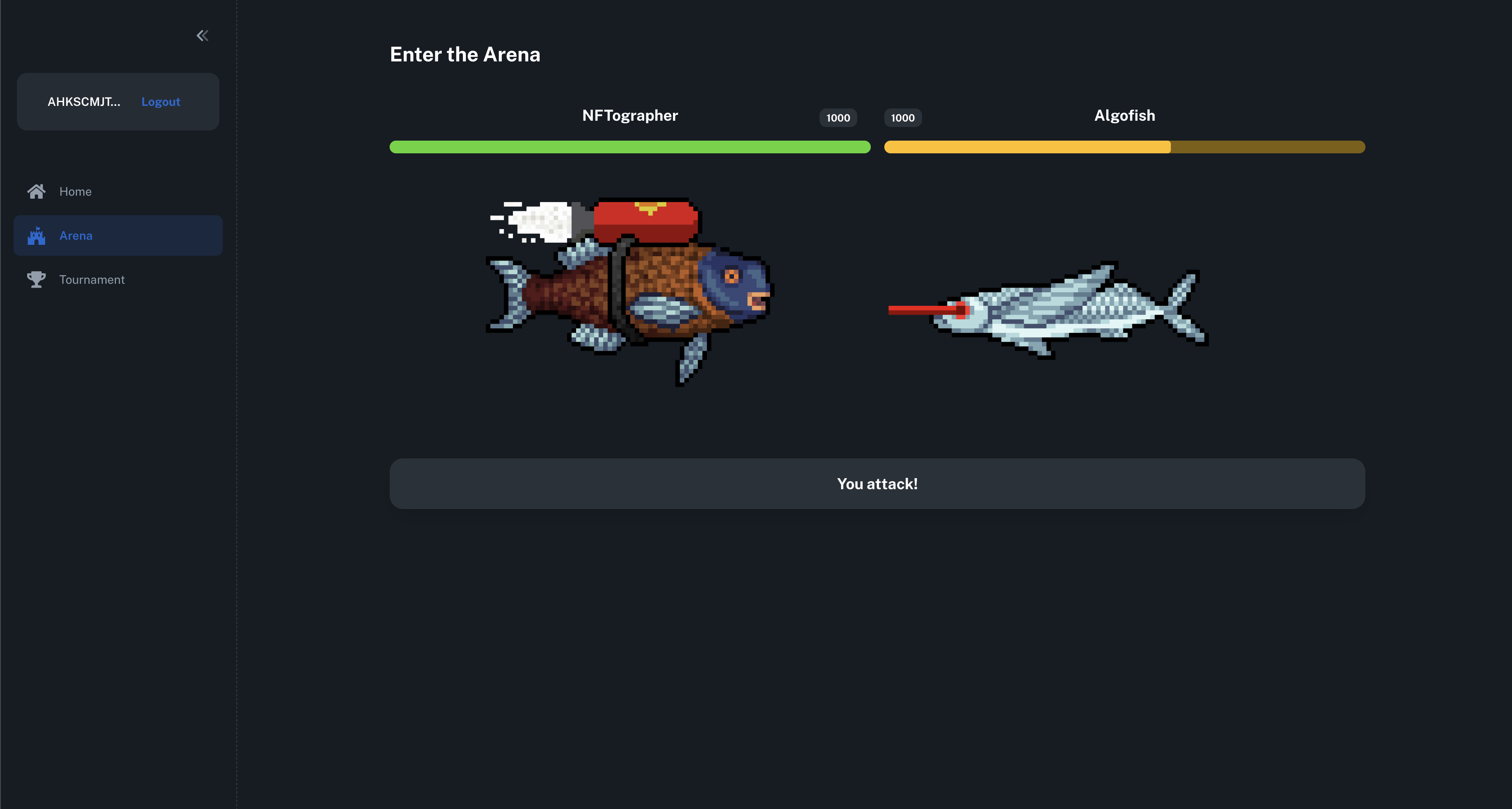The height and width of the screenshot is (809, 1512).
Task: Click the You attack! banner
Action: click(x=877, y=484)
